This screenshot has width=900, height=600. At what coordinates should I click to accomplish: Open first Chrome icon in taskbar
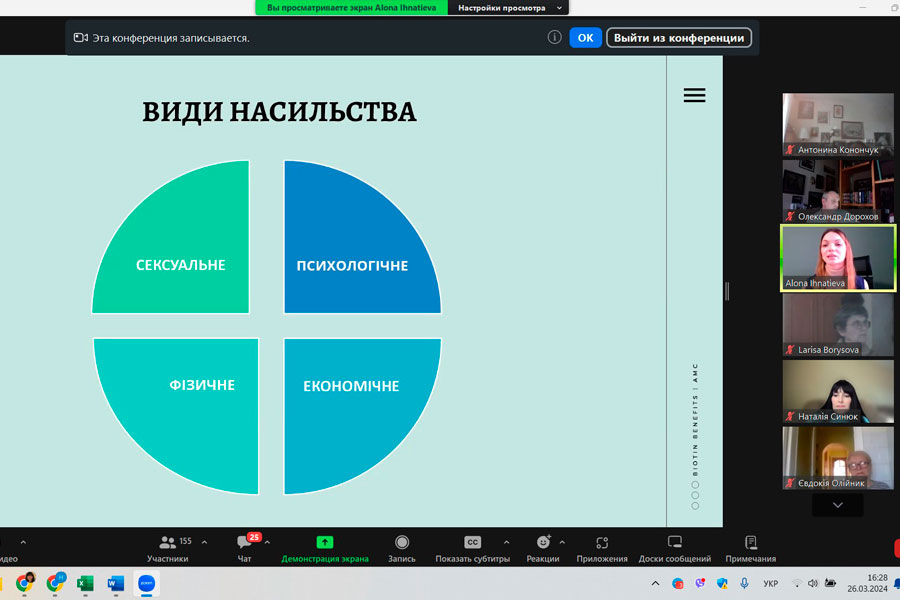25,583
